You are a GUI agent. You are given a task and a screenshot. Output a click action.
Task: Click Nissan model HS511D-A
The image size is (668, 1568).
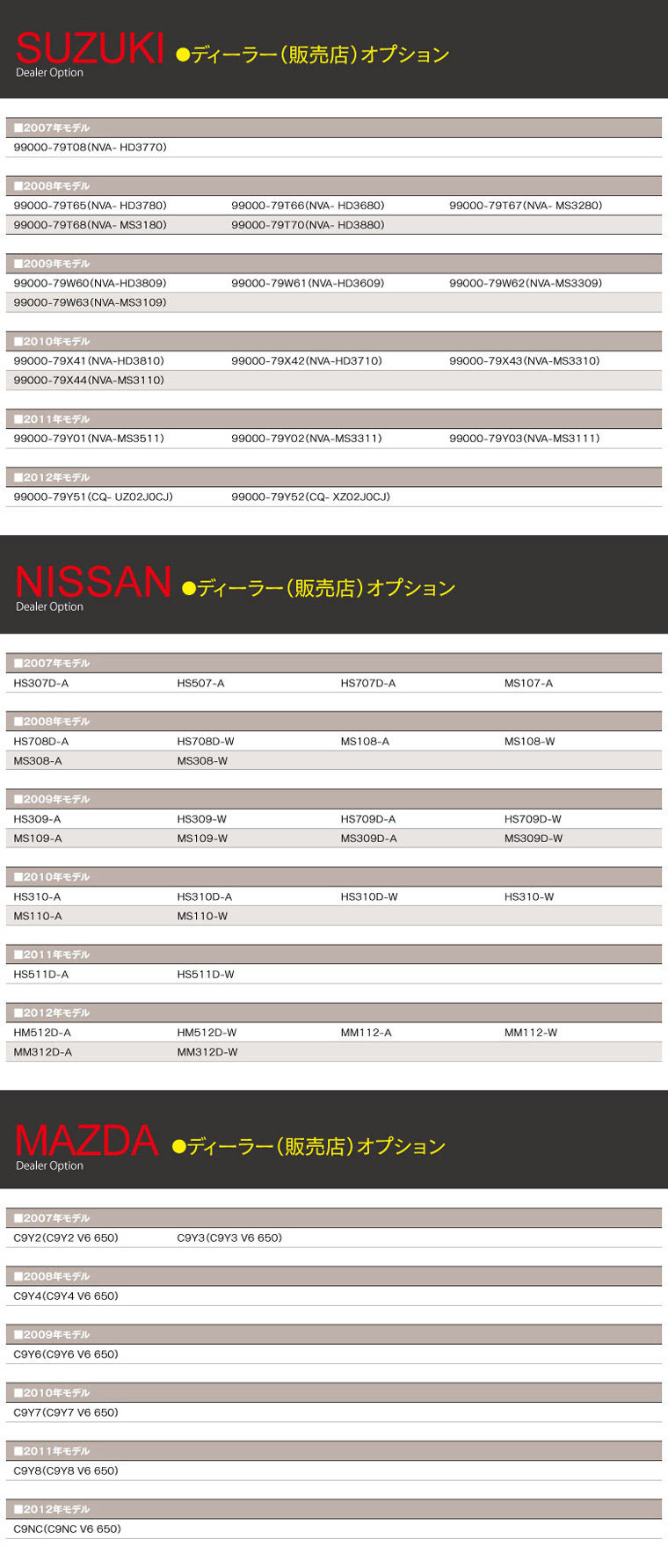pyautogui.click(x=41, y=975)
